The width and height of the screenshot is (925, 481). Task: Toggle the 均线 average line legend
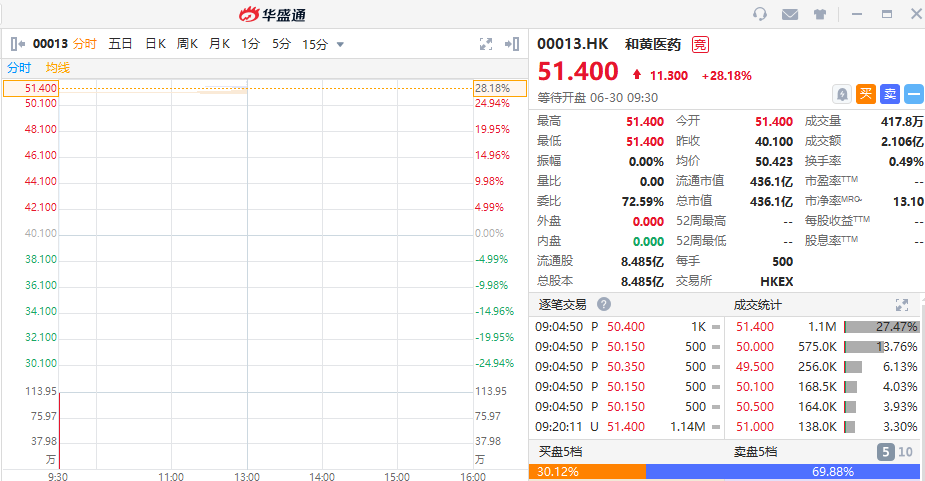click(x=58, y=68)
